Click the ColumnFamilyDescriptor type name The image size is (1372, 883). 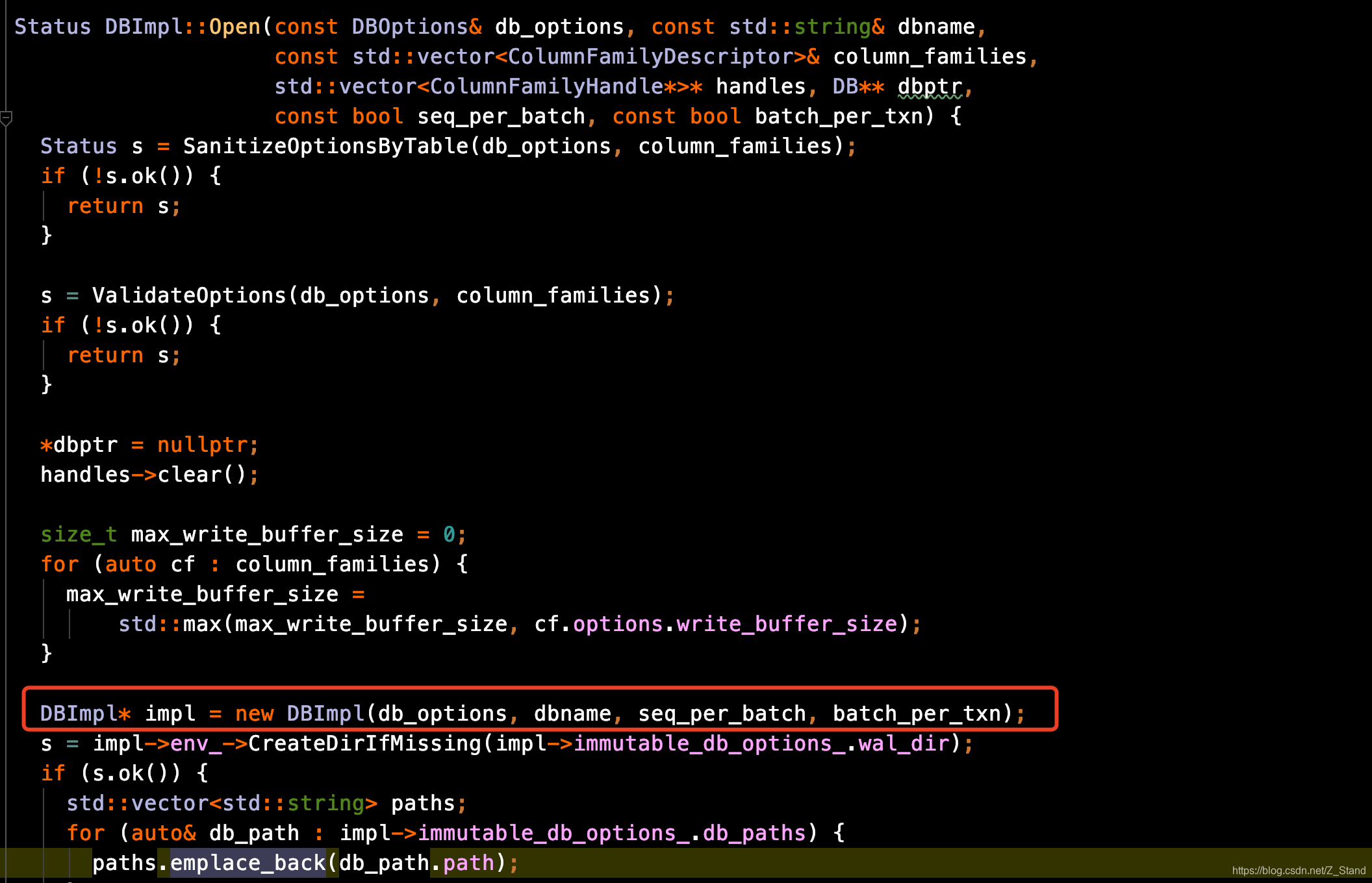(x=650, y=56)
